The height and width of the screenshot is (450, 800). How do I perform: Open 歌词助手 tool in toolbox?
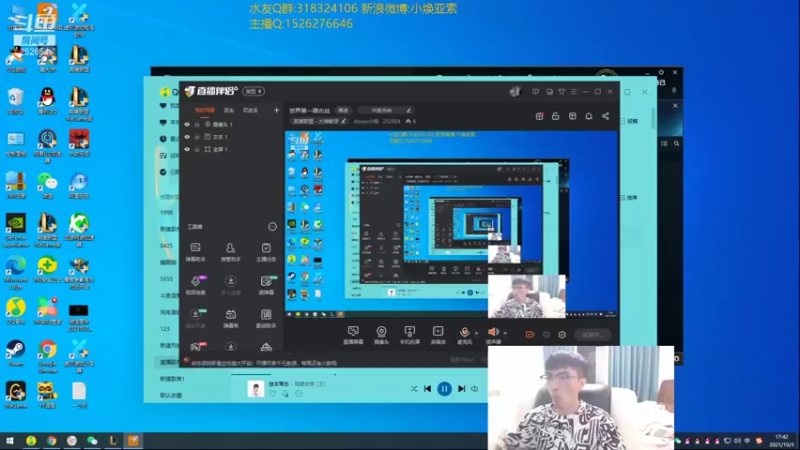pos(266,318)
